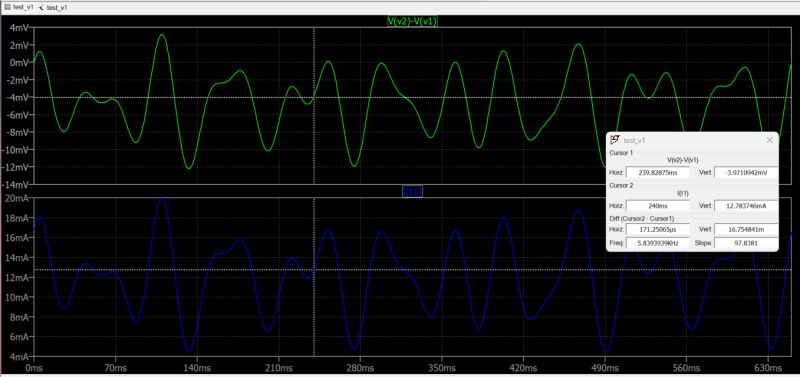Viewport: 800px width, 377px height.
Task: Click the 20mA label on current axis
Action: 18,198
